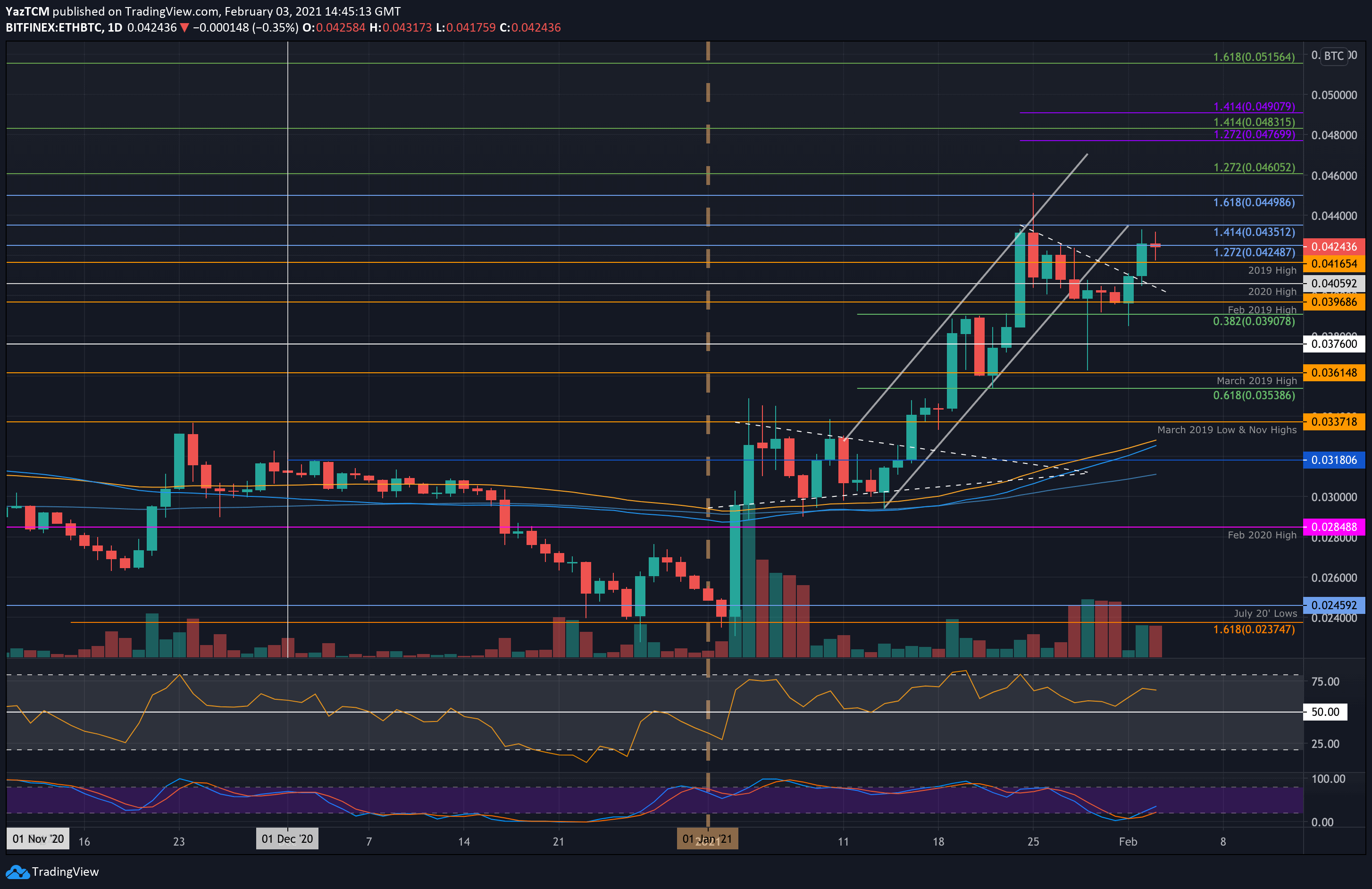Click the Feb label on time axis
The width and height of the screenshot is (1372, 889).
coord(1128,842)
